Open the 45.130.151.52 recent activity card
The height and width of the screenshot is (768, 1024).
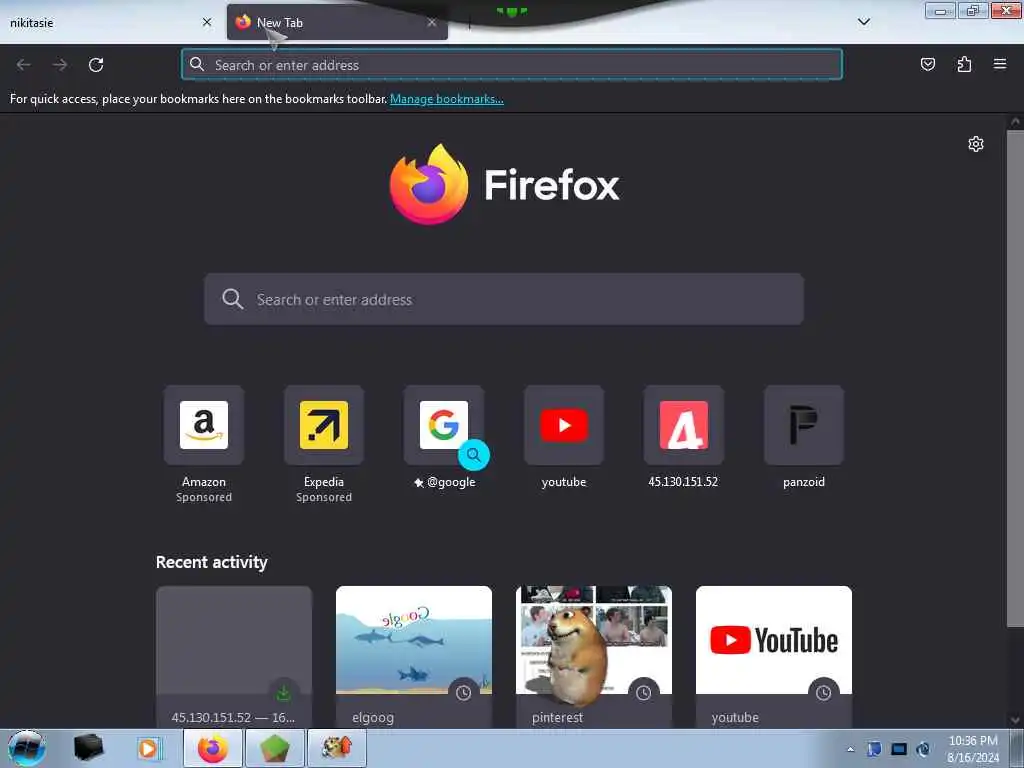[x=234, y=658]
